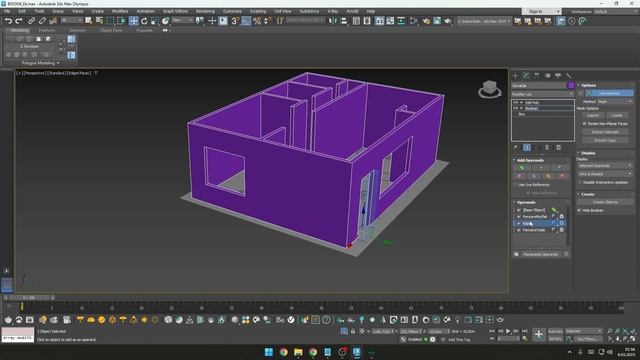Activate the Select and Move tool

pyautogui.click(x=133, y=21)
